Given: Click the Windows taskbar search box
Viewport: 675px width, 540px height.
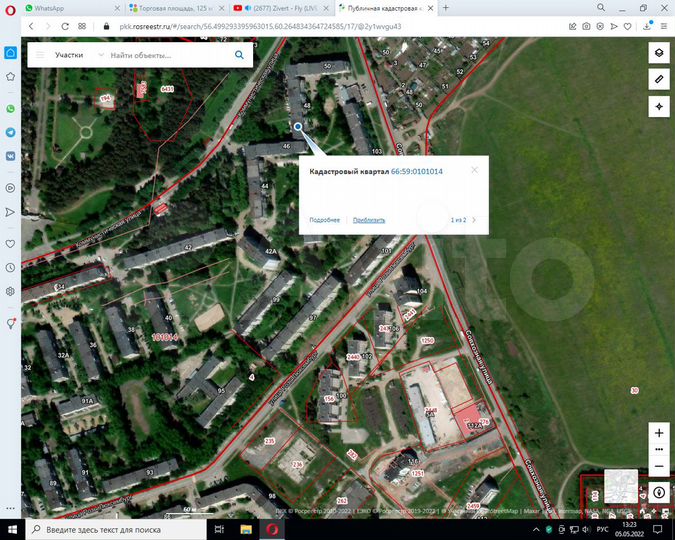Looking at the screenshot, I should [x=116, y=529].
